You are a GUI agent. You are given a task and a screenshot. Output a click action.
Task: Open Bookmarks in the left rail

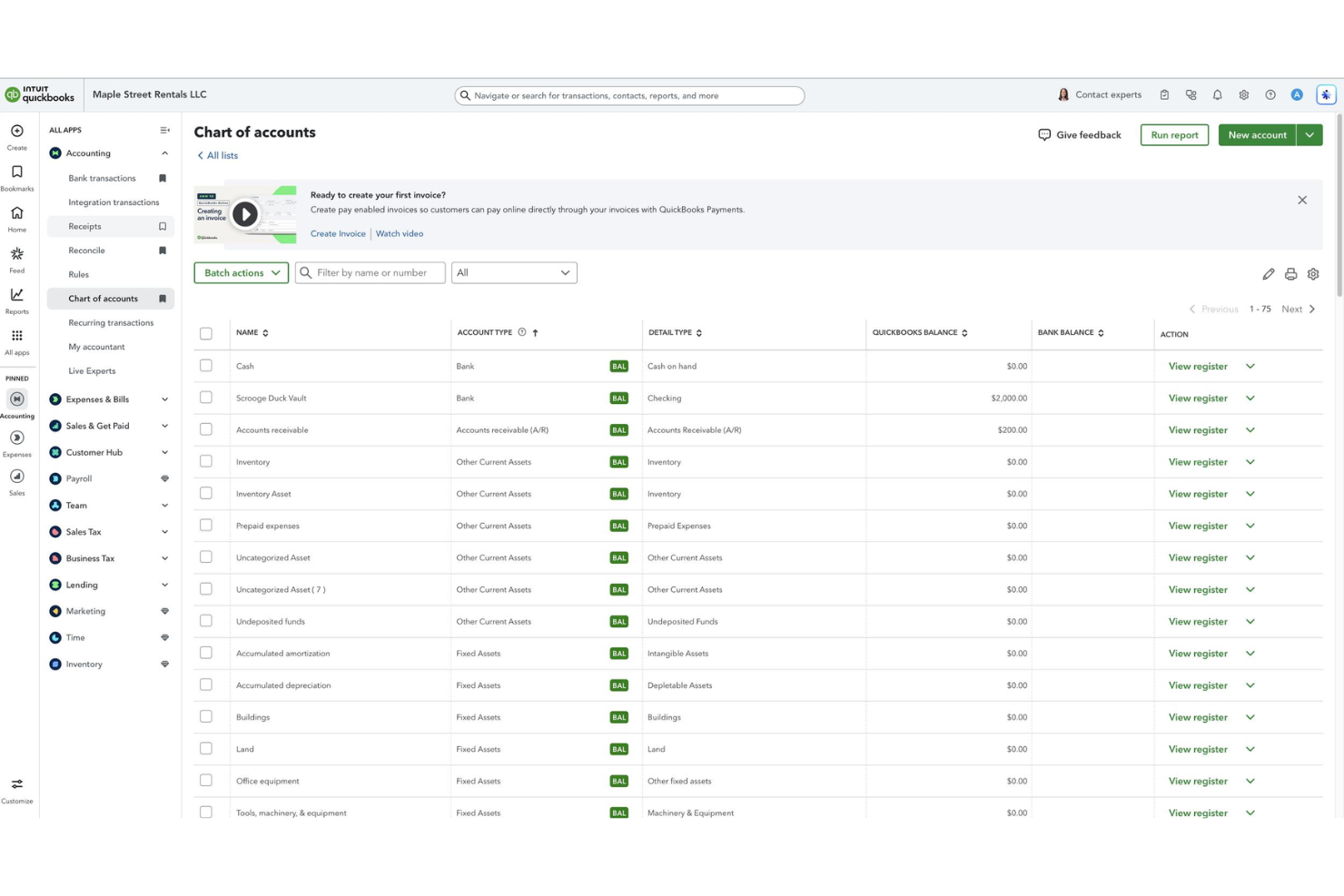point(16,177)
